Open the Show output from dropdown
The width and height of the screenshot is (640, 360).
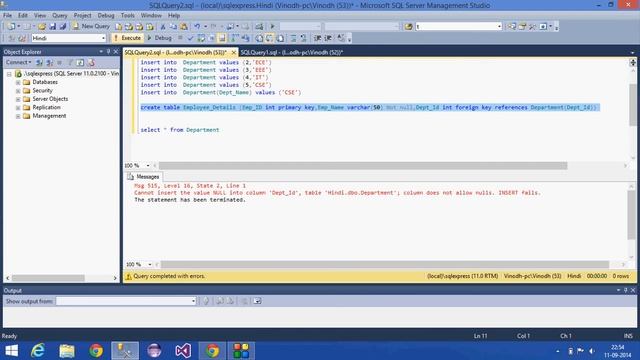(x=193, y=301)
